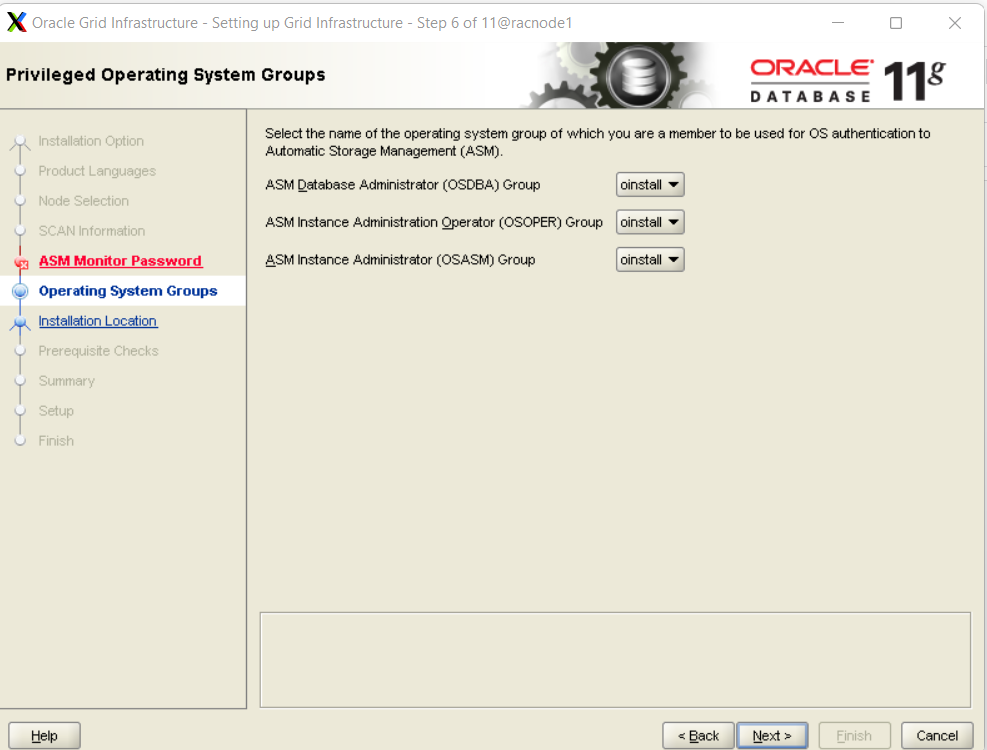Click Summary in step list

pyautogui.click(x=67, y=381)
